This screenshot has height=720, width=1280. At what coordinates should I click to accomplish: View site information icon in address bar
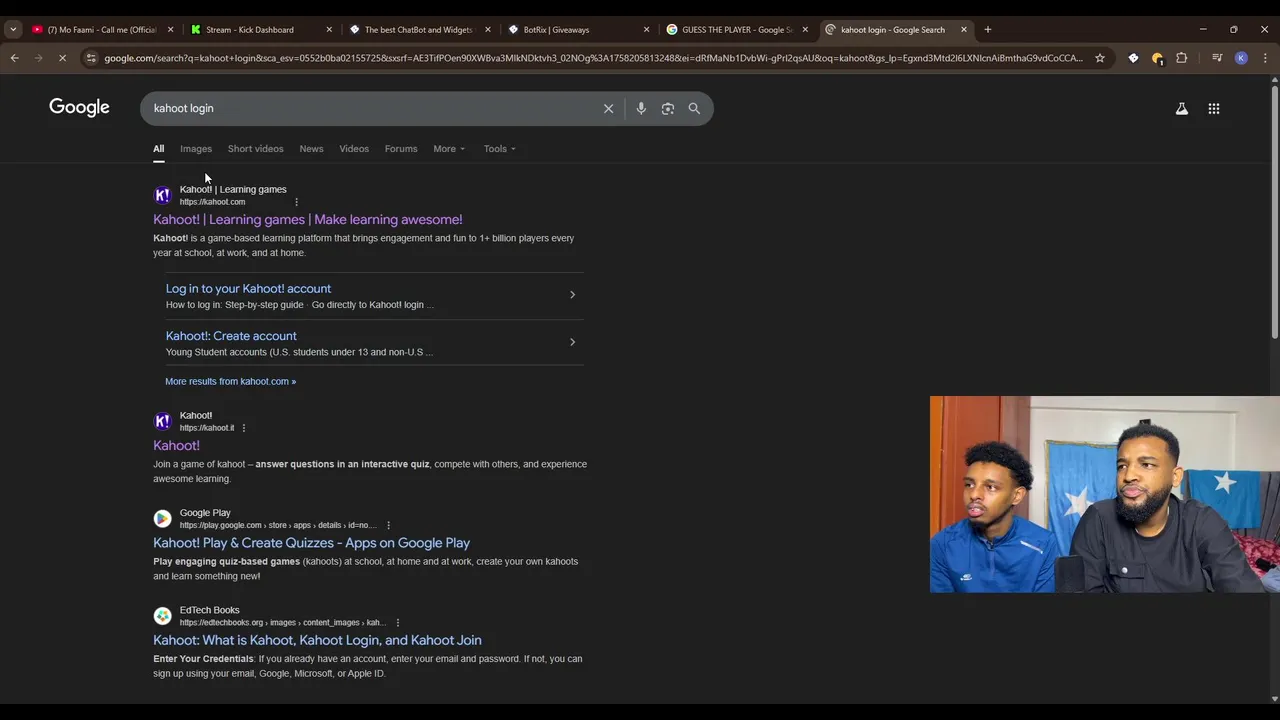(91, 58)
